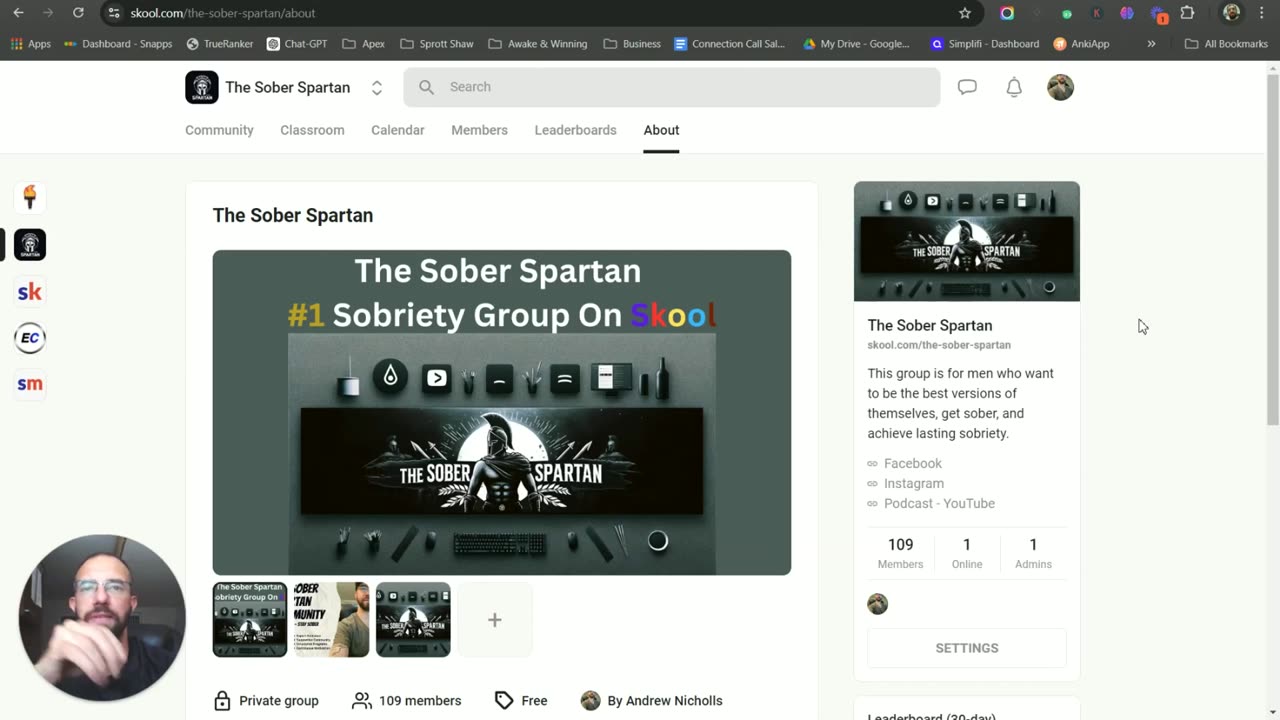Viewport: 1280px width, 720px height.
Task: Open the Apex bookmarks folder
Action: click(364, 44)
